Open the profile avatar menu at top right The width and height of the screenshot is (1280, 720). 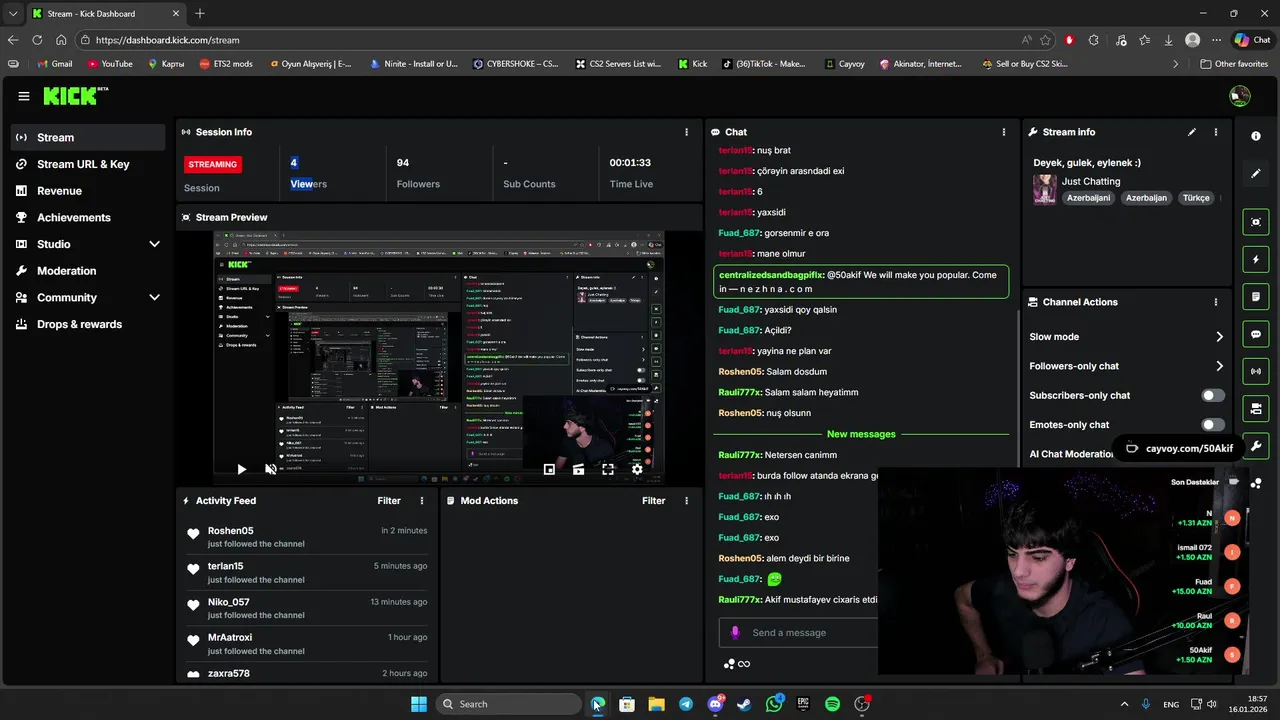click(x=1240, y=96)
